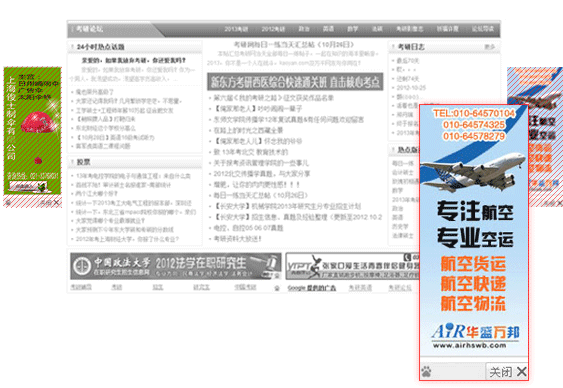Screen dimensions: 563x388
Task: Open the 考研英语 ad link at the bottom
Action: point(360,288)
